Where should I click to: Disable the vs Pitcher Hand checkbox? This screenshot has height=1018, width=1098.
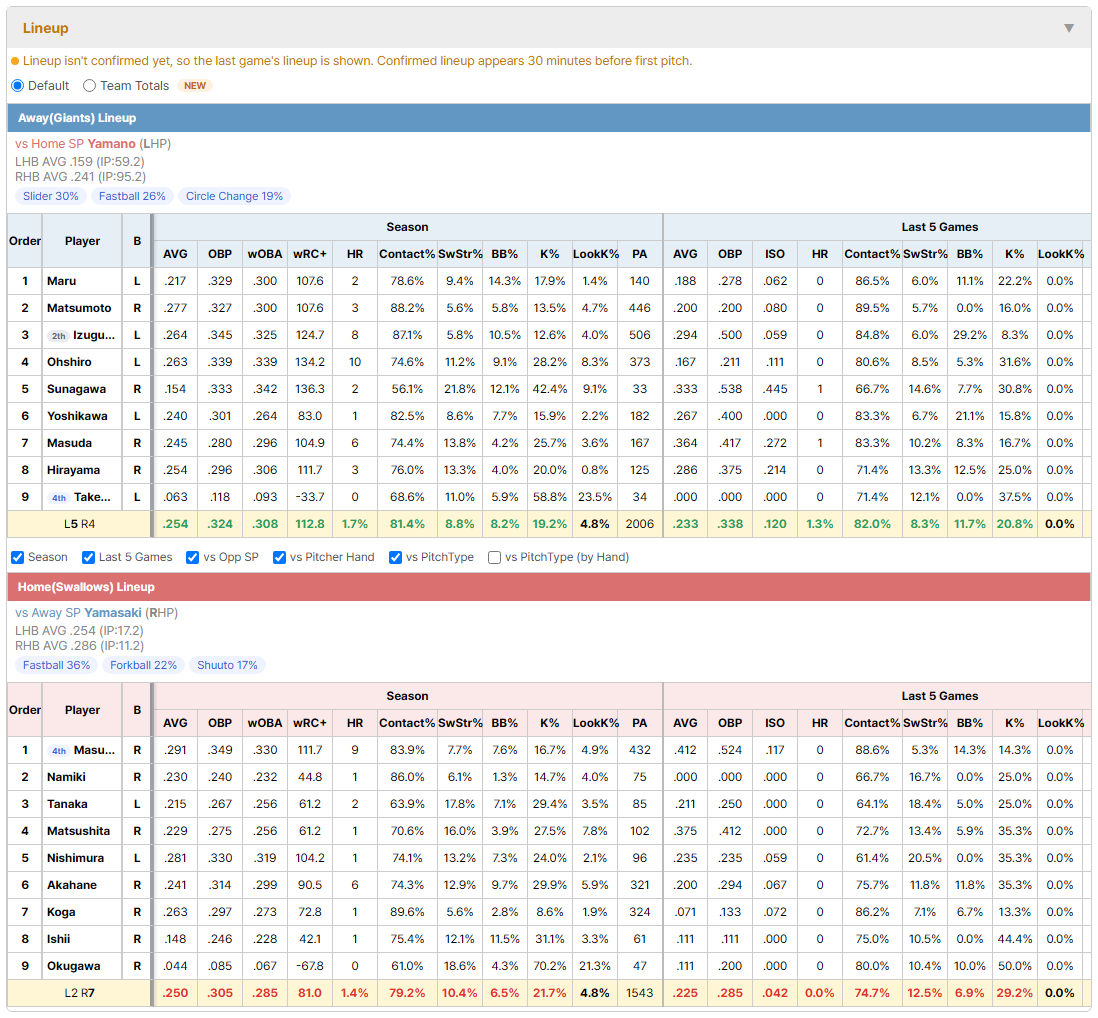[x=279, y=557]
